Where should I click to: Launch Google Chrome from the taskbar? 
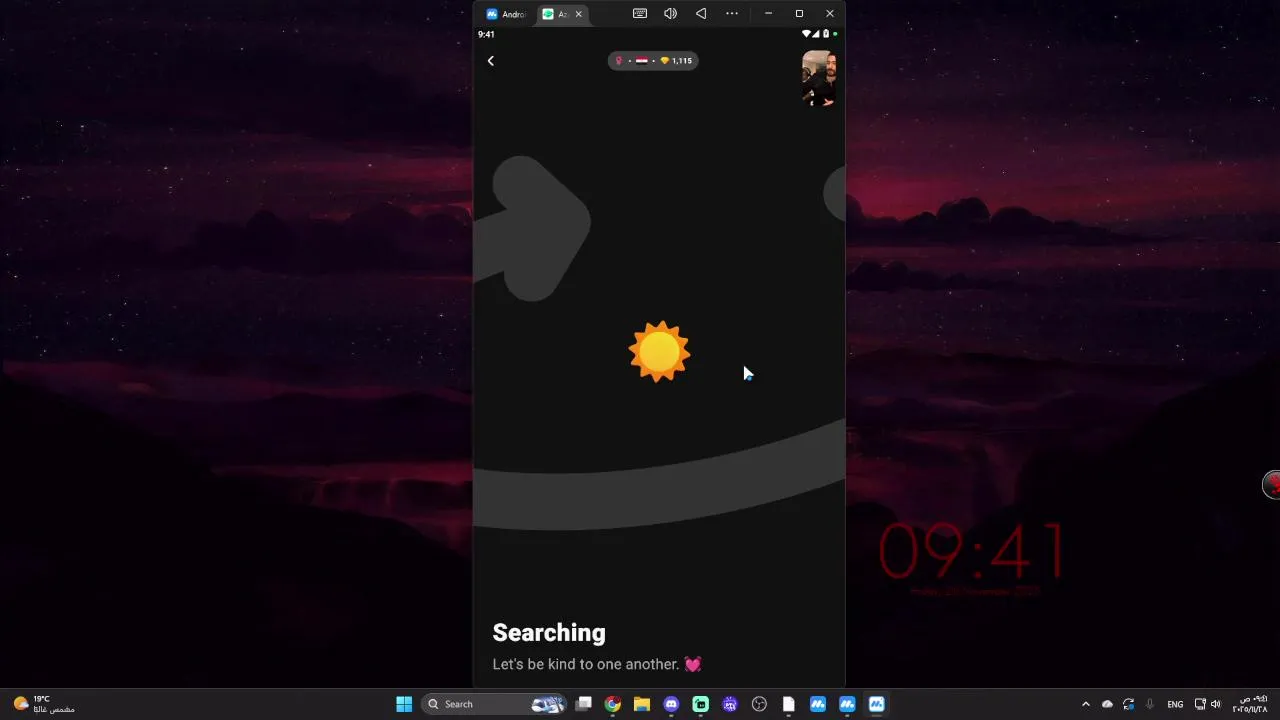point(613,704)
